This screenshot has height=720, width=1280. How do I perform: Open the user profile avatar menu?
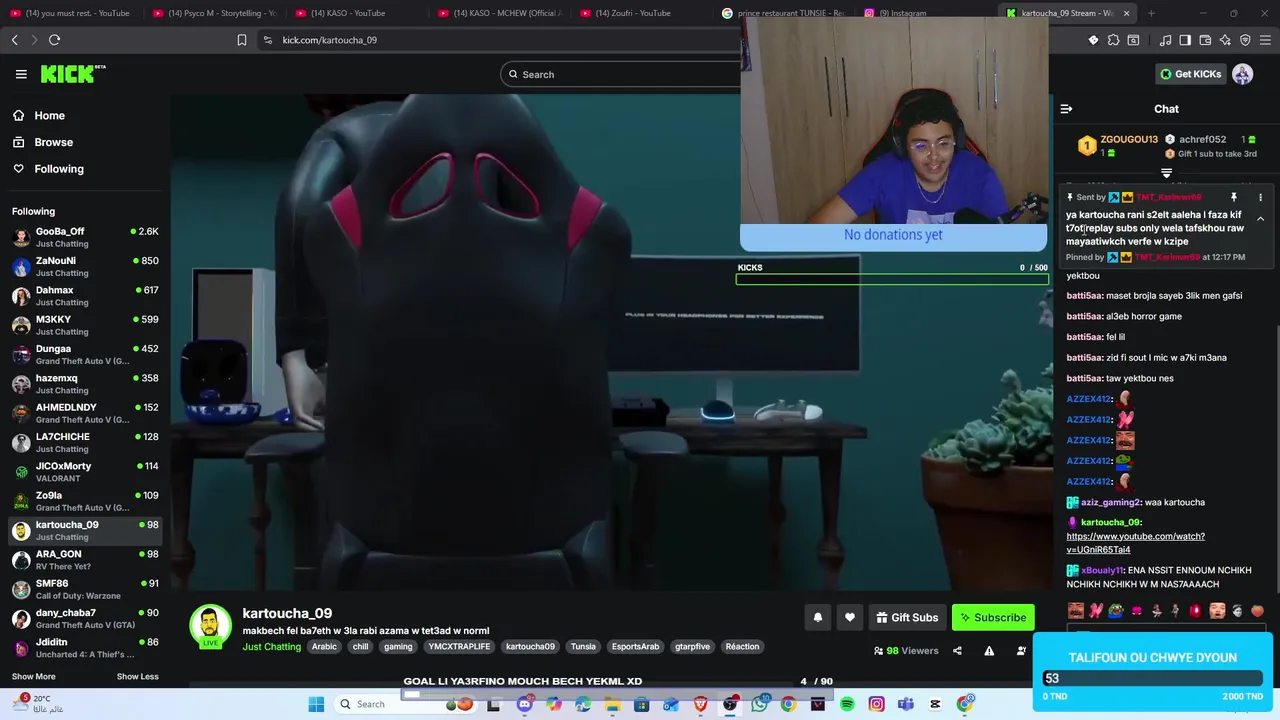tap(1243, 74)
